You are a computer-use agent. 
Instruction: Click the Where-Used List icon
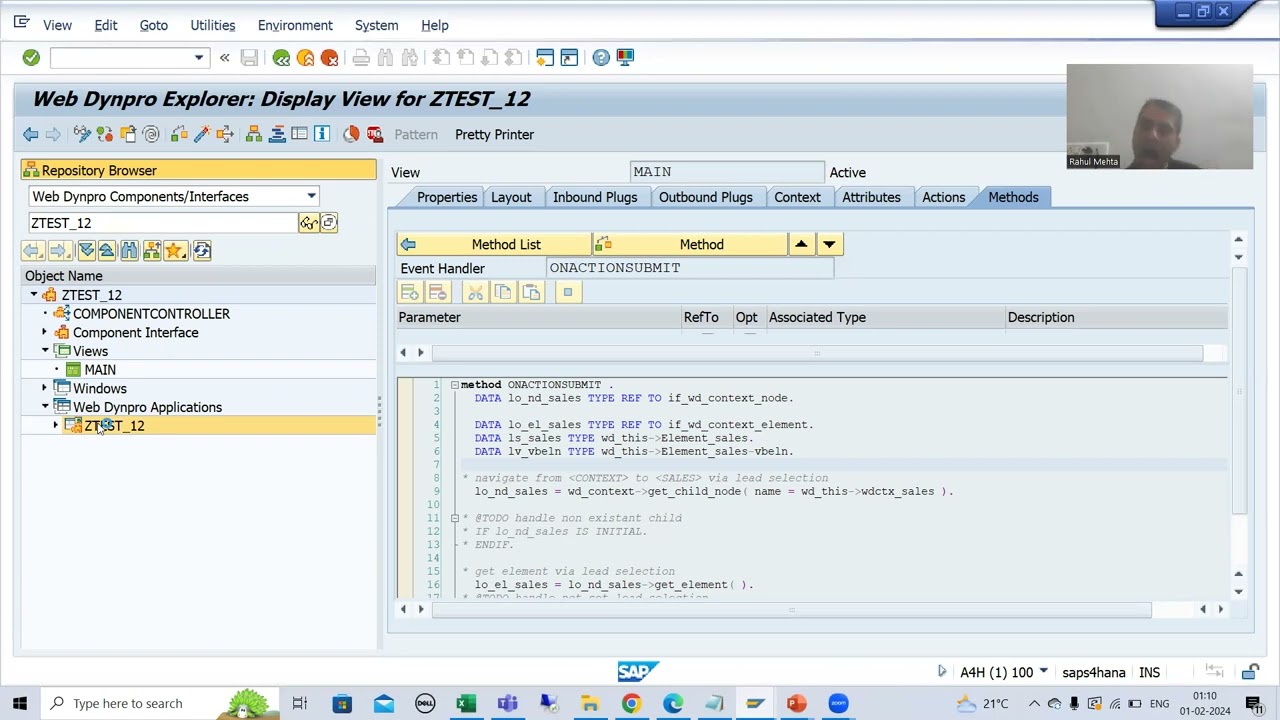click(225, 134)
